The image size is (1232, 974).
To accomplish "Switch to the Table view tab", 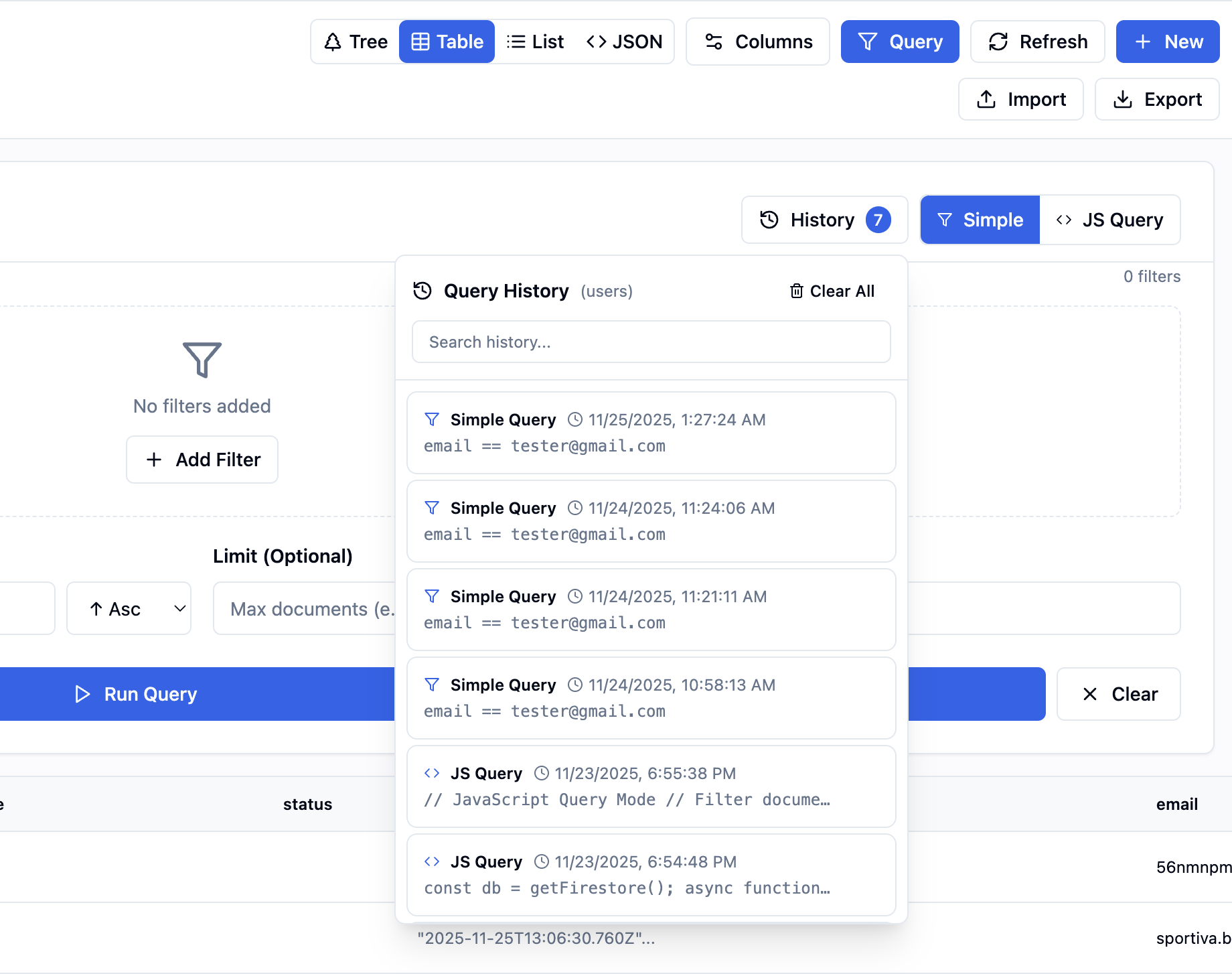I will tap(447, 42).
